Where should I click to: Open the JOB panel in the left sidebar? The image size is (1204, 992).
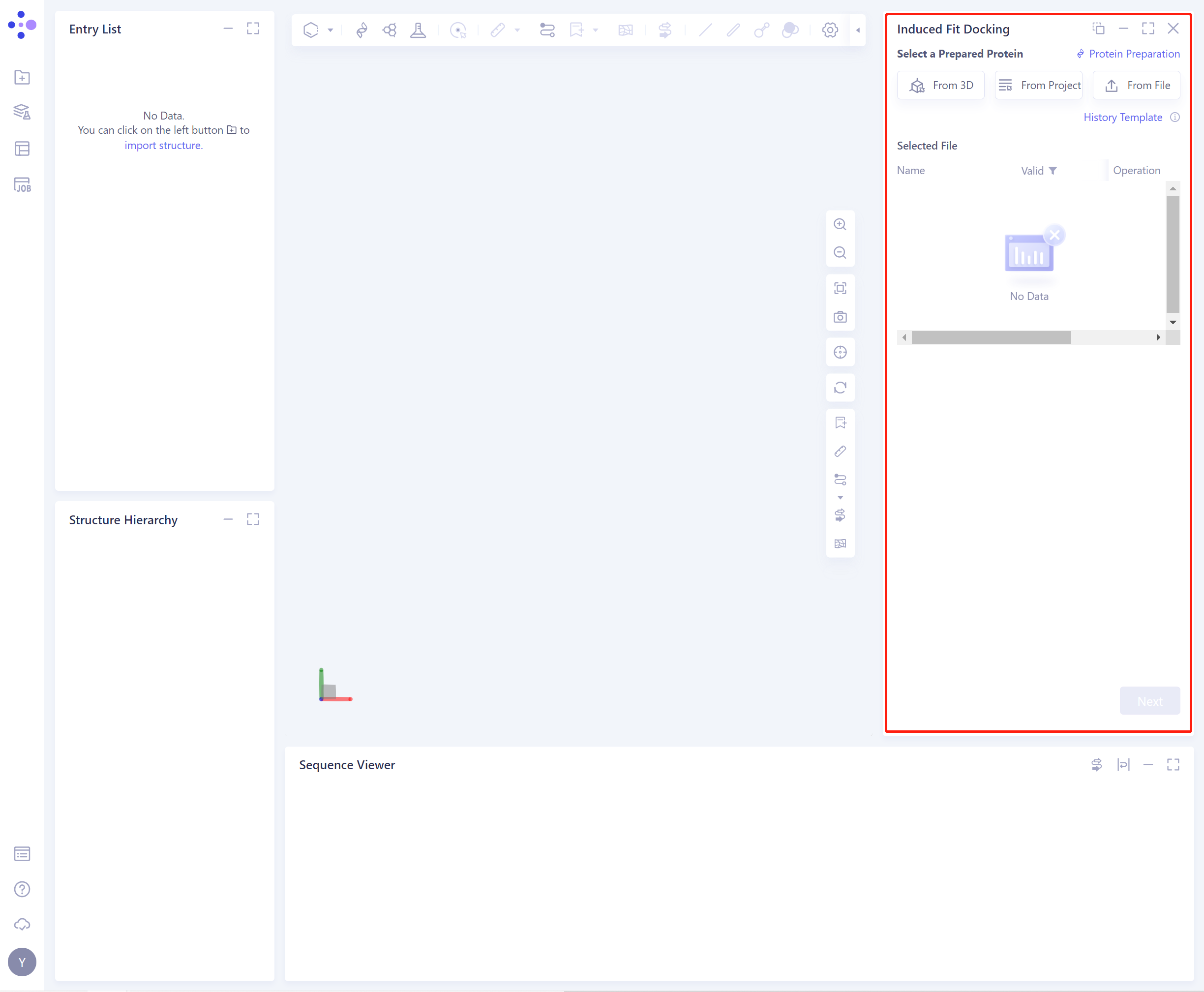point(22,184)
